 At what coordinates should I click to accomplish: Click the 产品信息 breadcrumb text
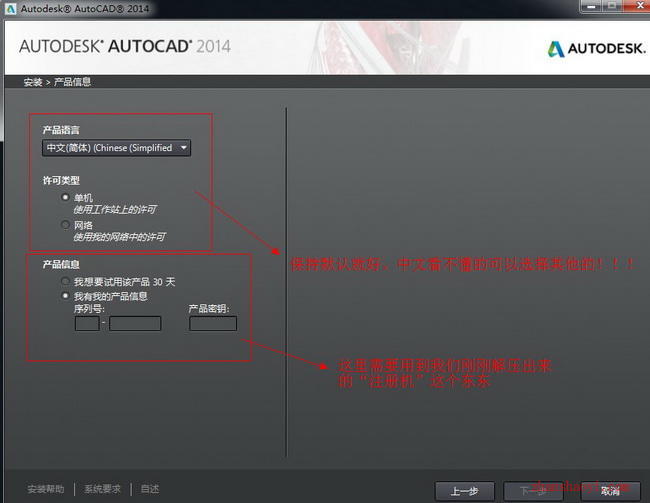(x=73, y=82)
